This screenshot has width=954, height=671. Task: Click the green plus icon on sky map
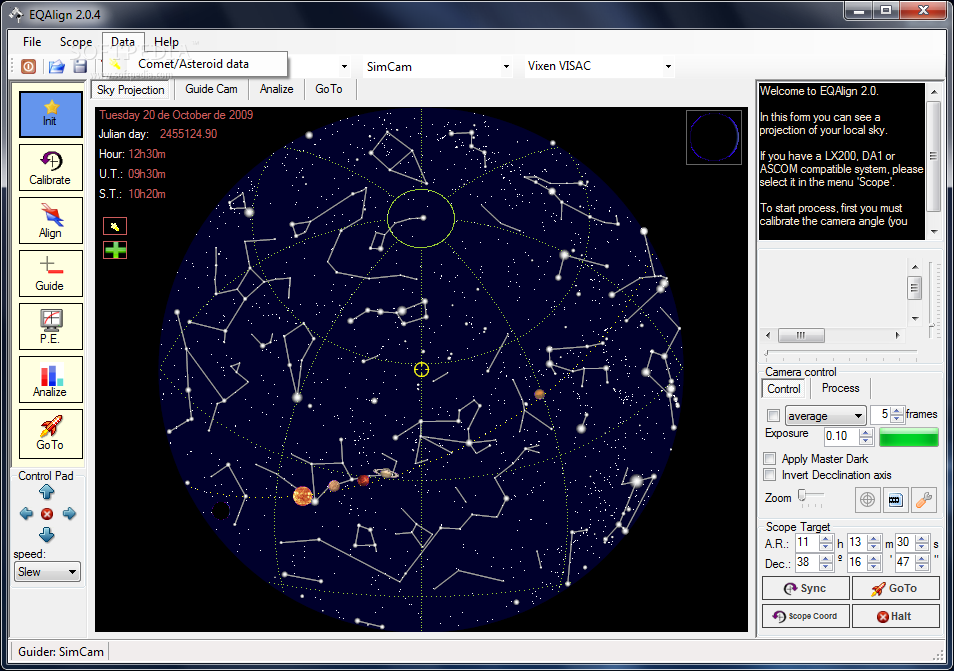[115, 250]
